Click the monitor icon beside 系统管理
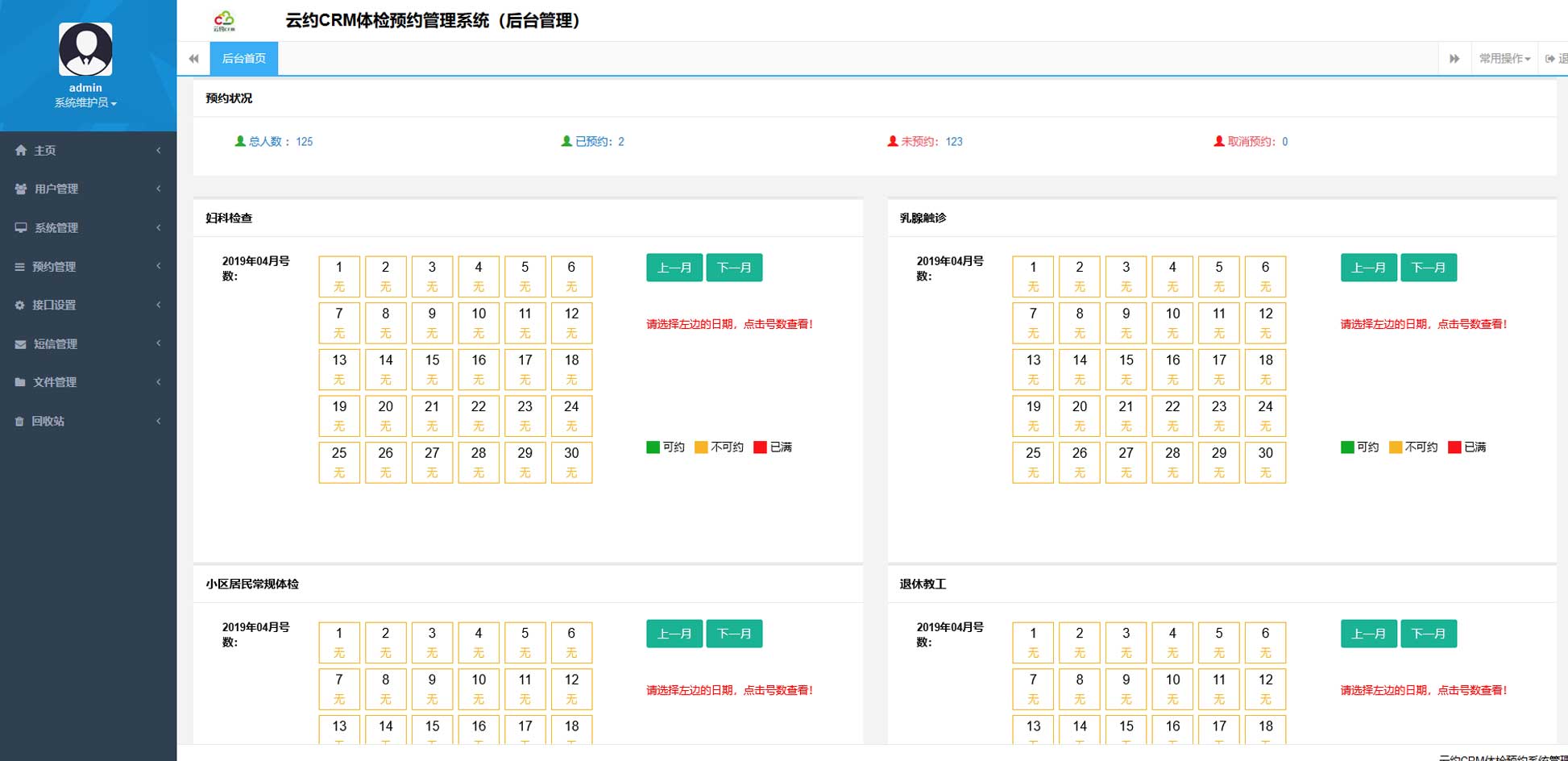The width and height of the screenshot is (1568, 761). tap(20, 228)
